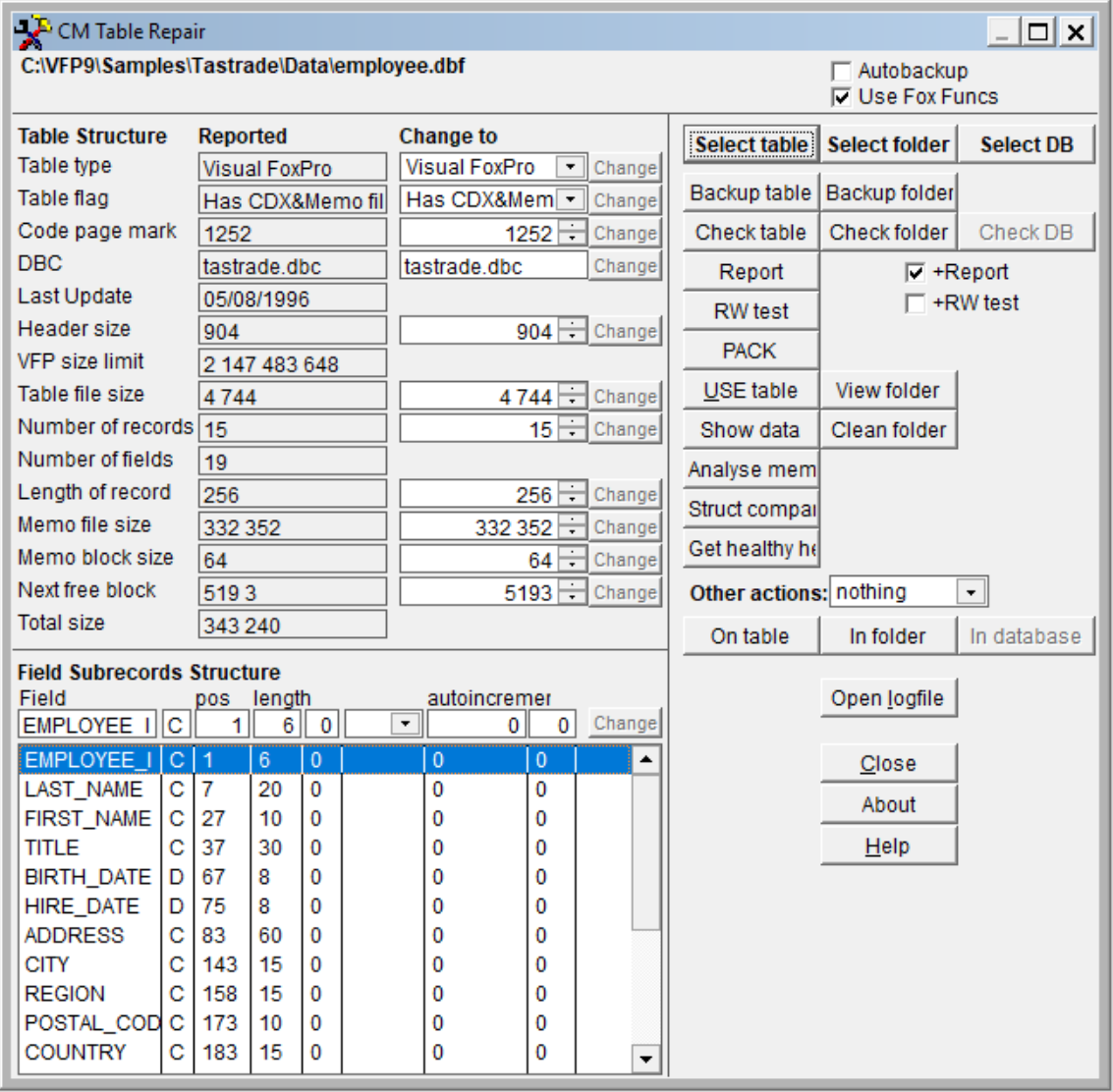The width and height of the screenshot is (1113, 1092).
Task: Open the logfile with the Open logfile button
Action: click(888, 698)
